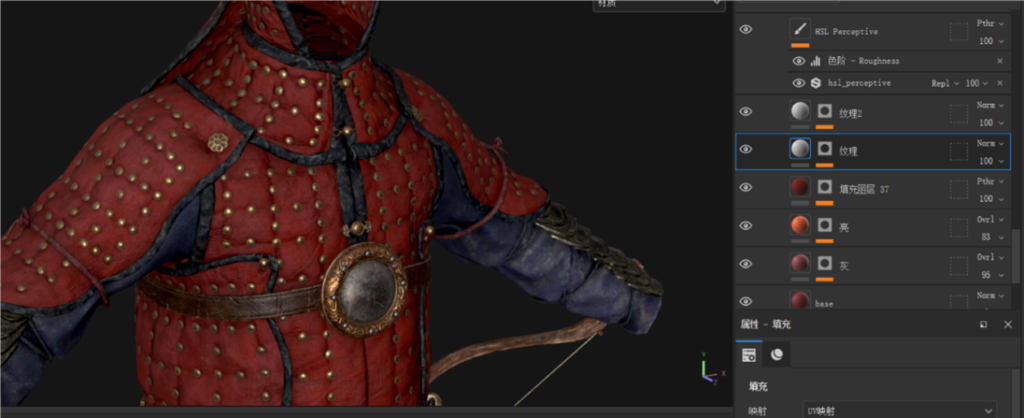Open opacity dropdown of hsl_perceptive filter
1024x418 pixels.
(976, 84)
